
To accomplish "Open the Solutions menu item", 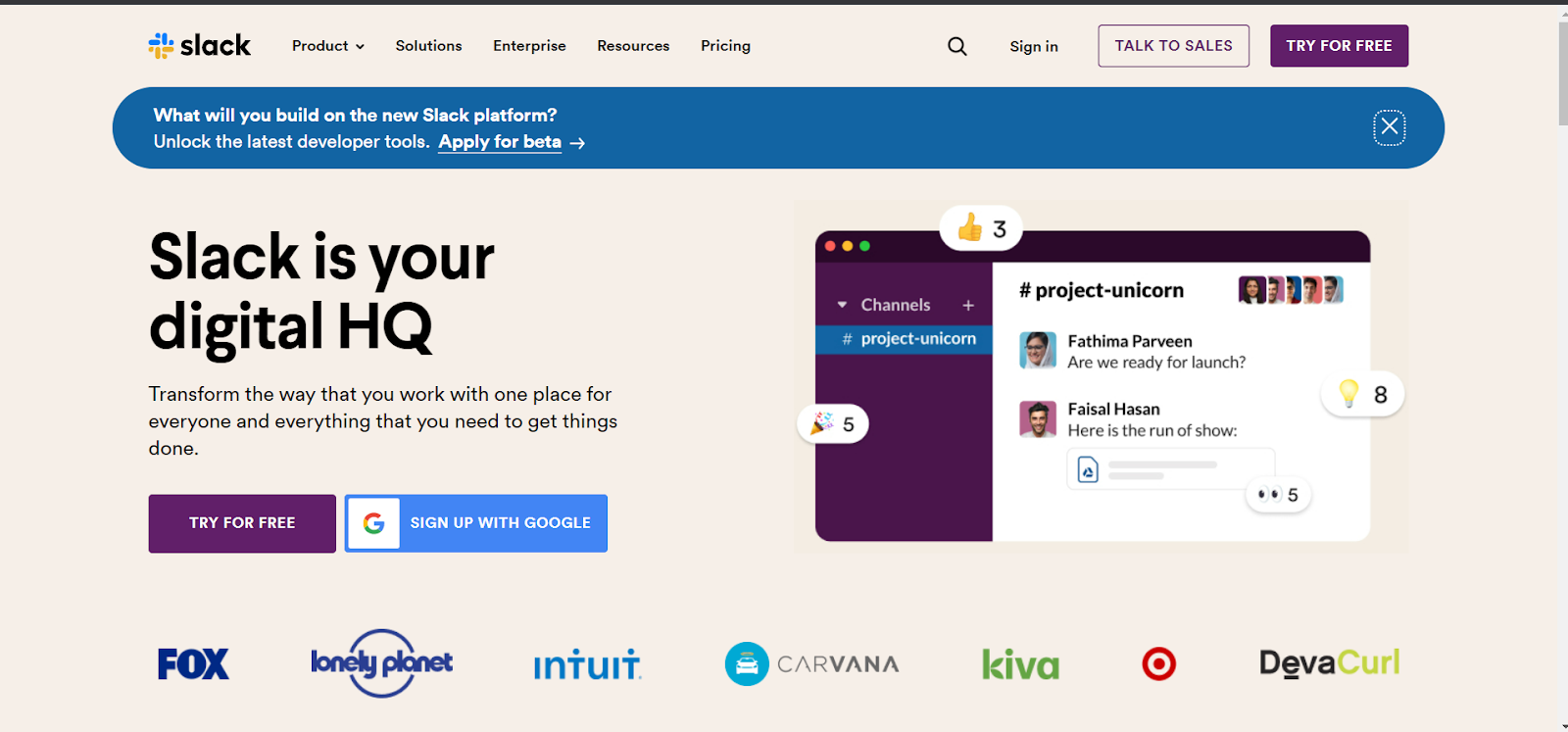I will point(428,46).
